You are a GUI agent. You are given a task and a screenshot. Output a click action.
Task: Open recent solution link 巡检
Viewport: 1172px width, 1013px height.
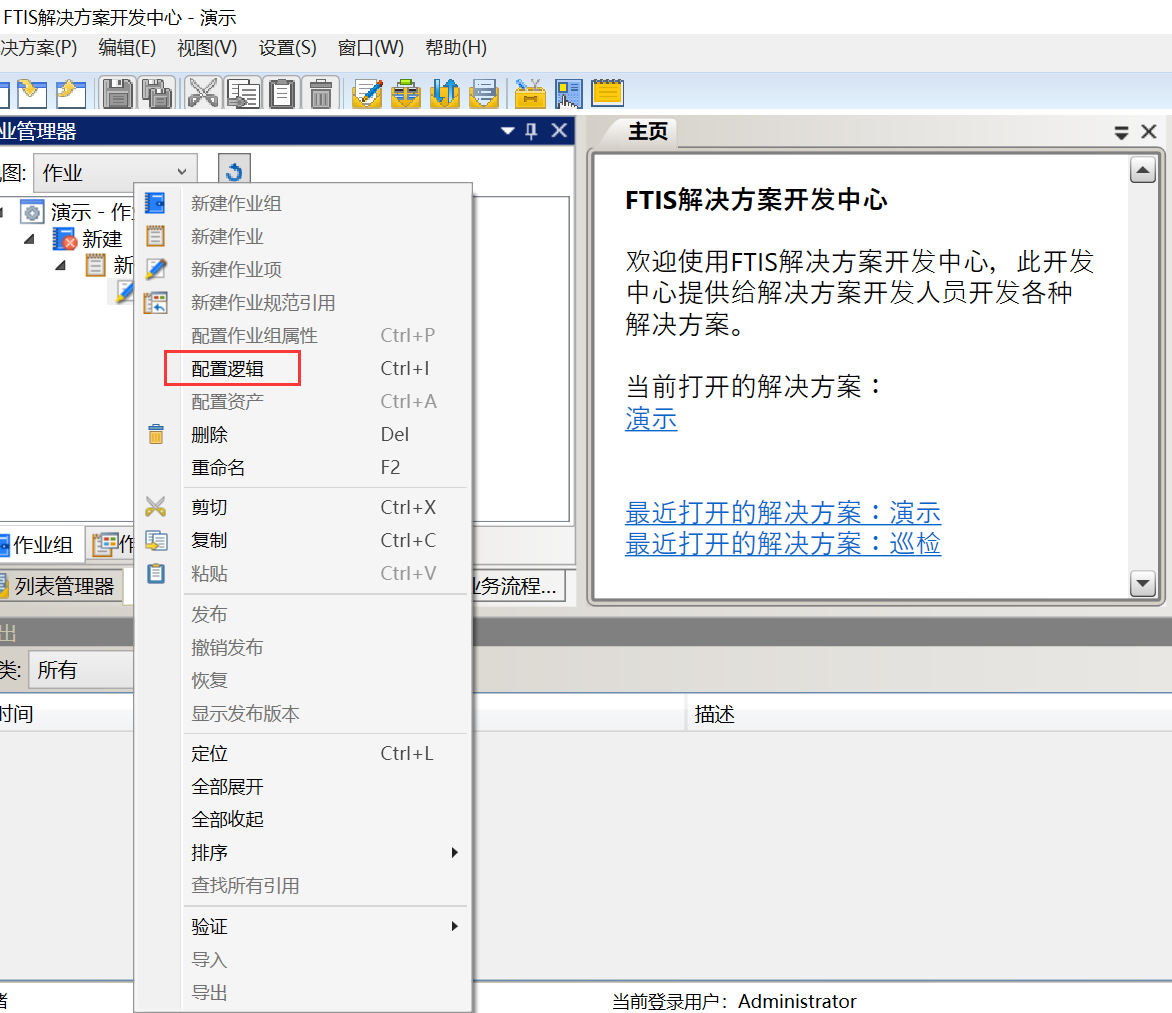point(783,544)
